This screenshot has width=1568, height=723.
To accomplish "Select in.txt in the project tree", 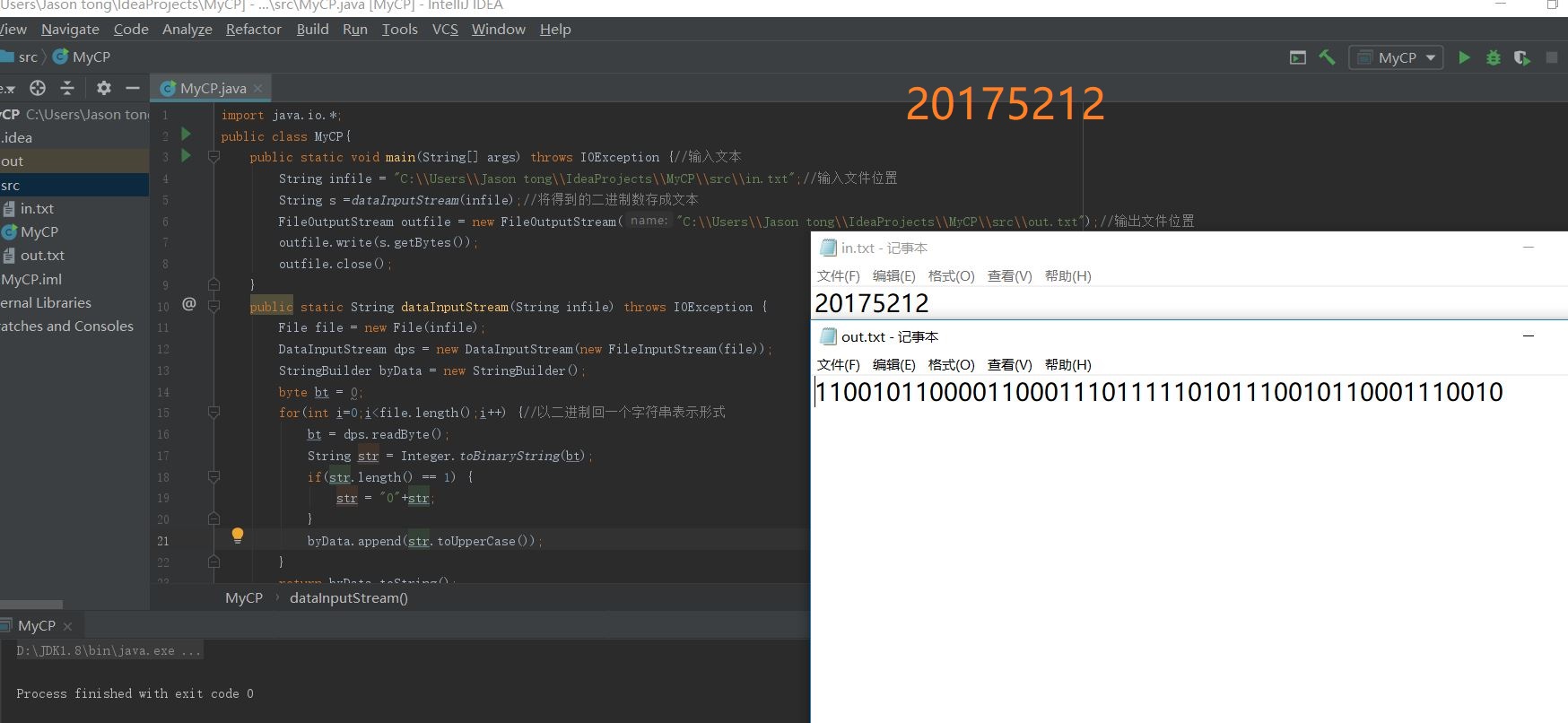I will point(74,208).
